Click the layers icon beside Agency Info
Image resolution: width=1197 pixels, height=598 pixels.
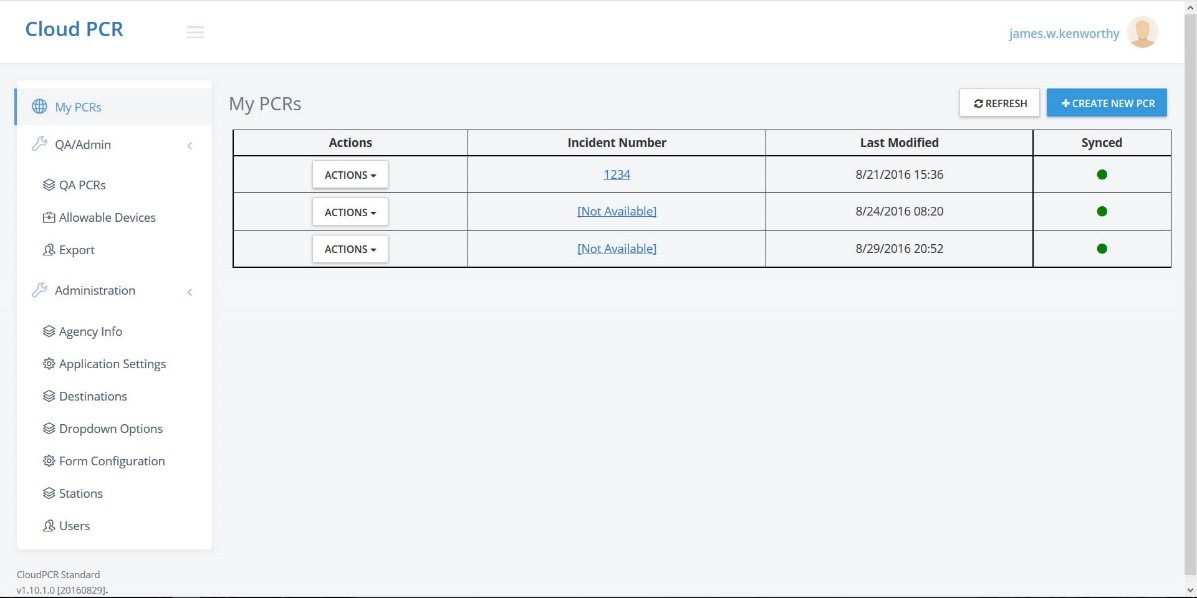[49, 331]
